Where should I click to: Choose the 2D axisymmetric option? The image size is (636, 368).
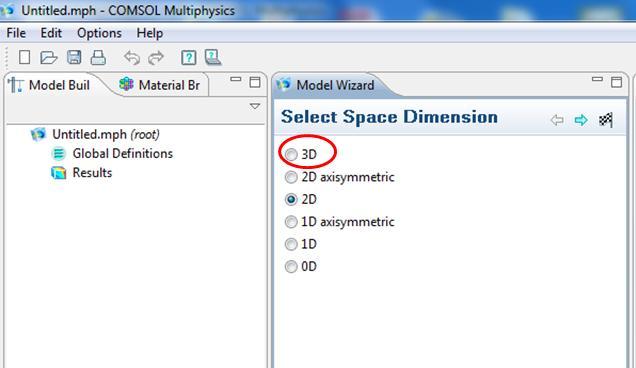click(x=291, y=177)
